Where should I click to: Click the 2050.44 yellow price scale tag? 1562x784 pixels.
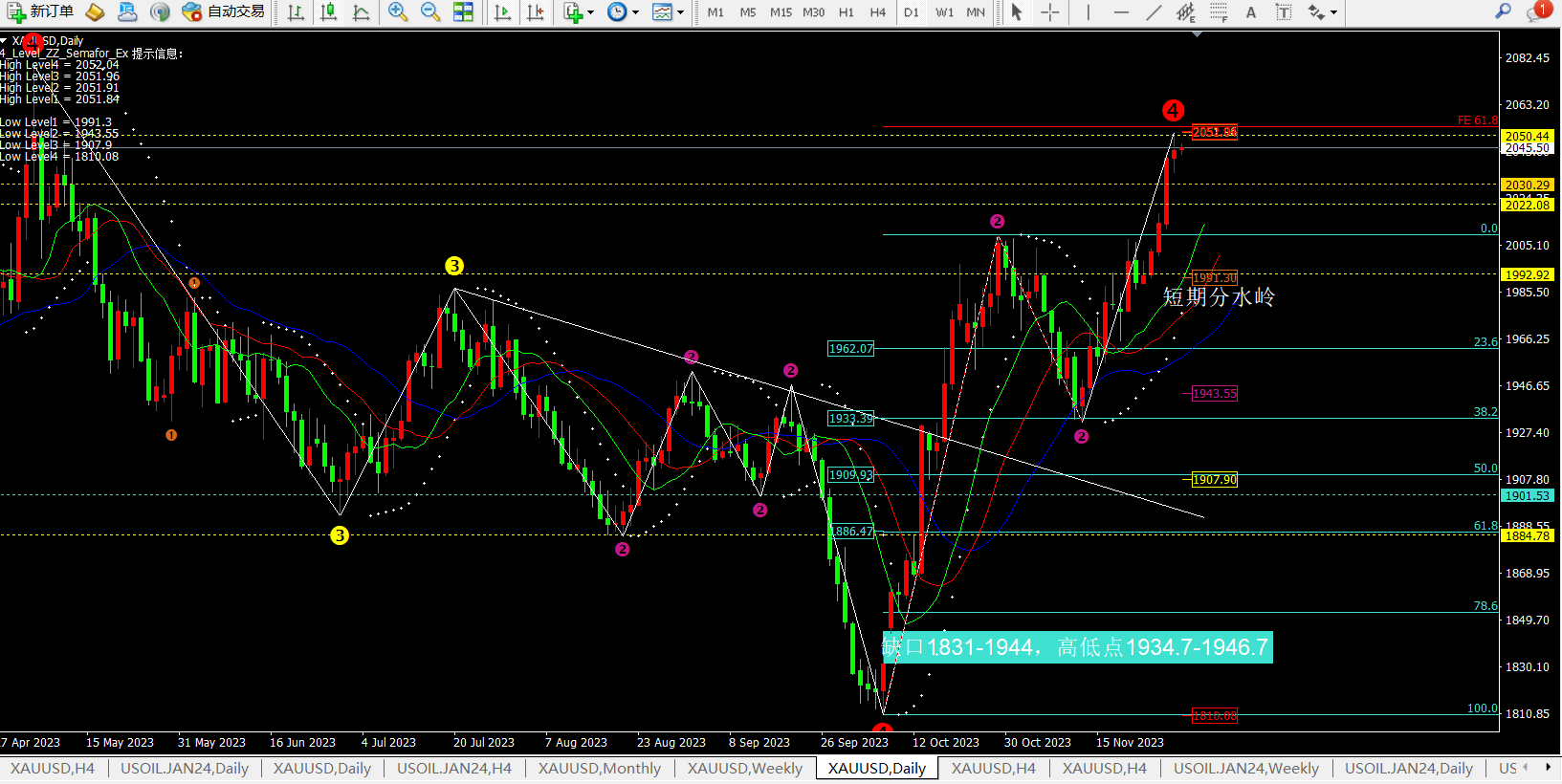[1528, 137]
